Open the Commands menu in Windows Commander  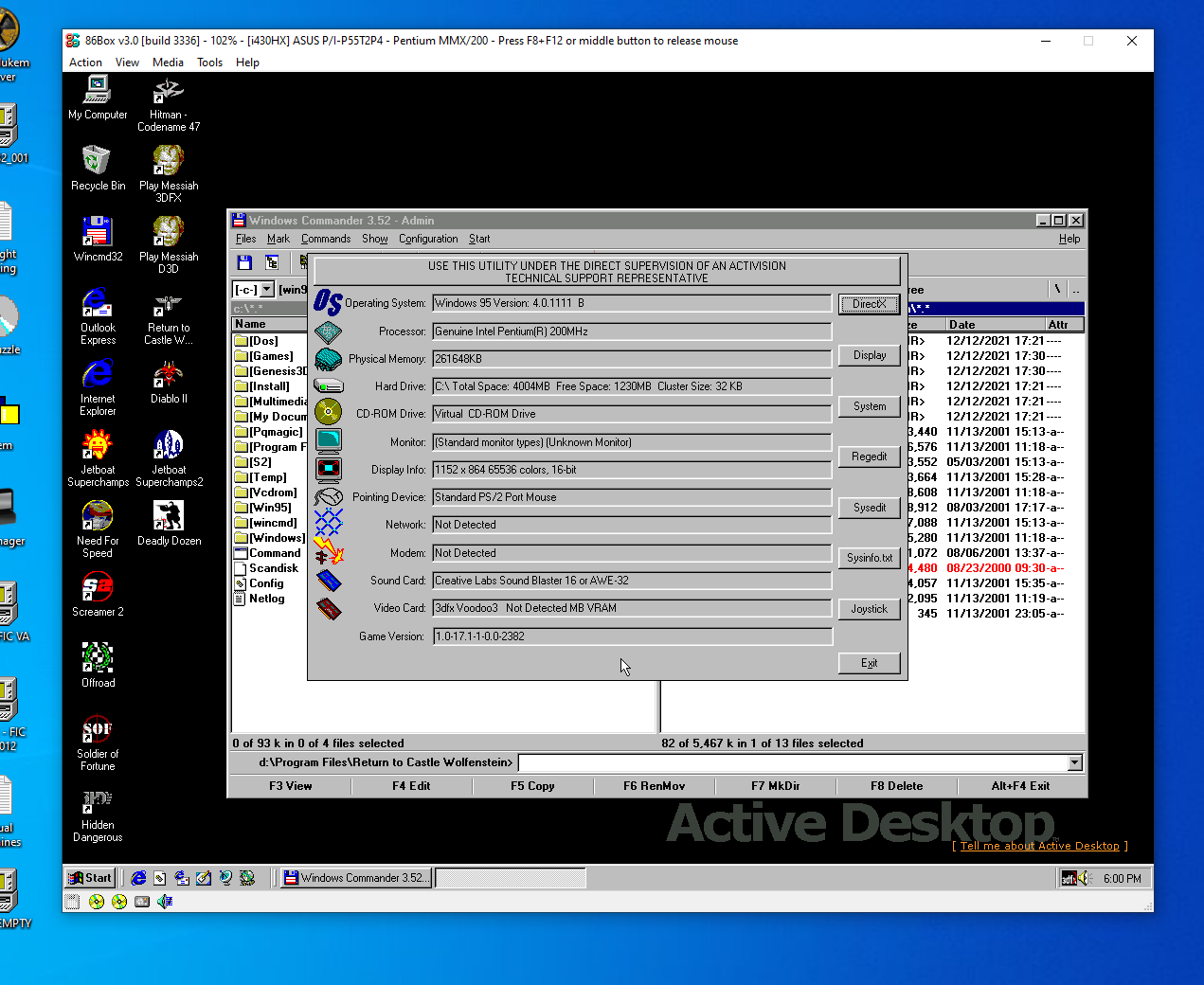click(326, 239)
